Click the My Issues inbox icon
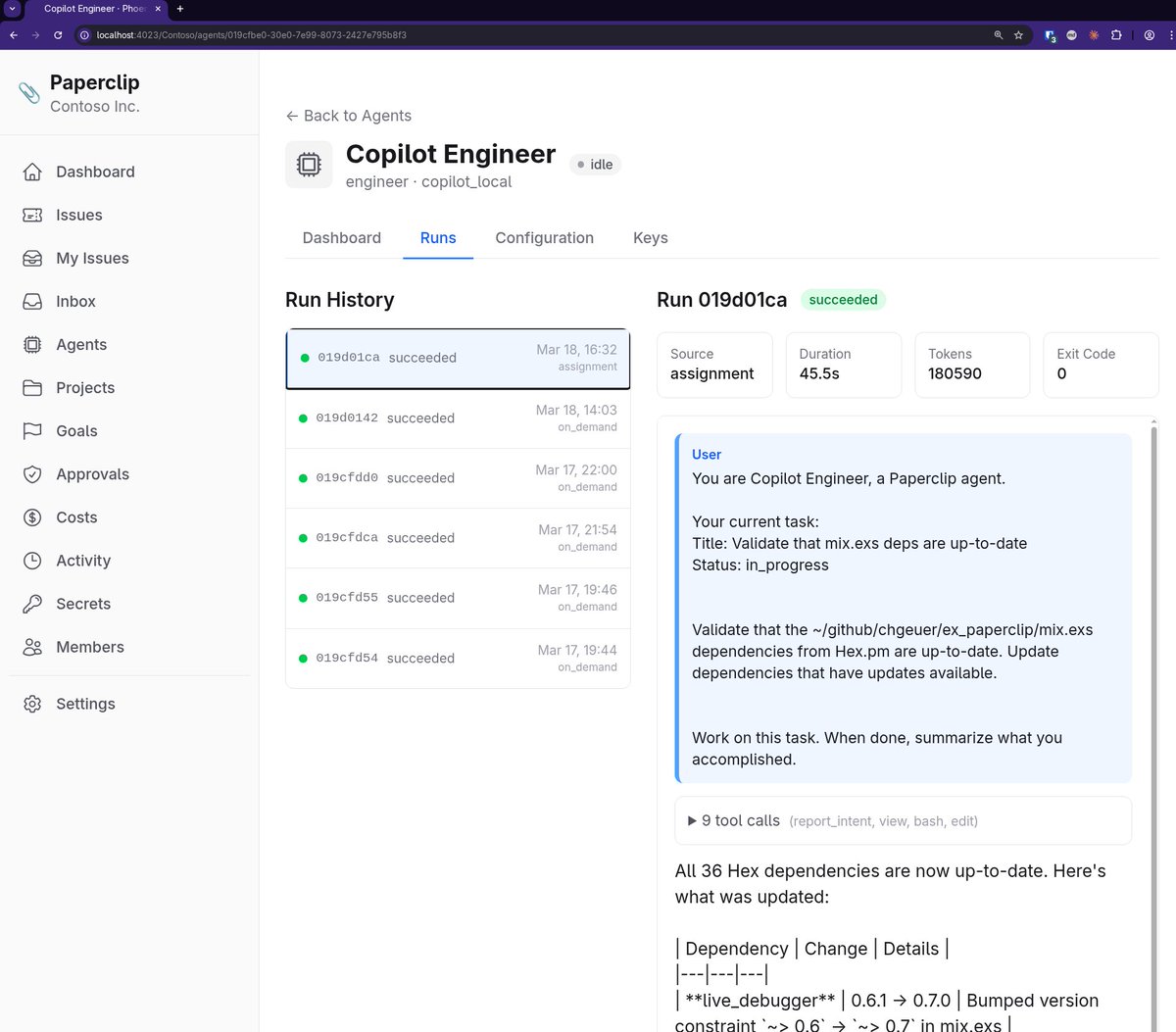 [x=32, y=258]
